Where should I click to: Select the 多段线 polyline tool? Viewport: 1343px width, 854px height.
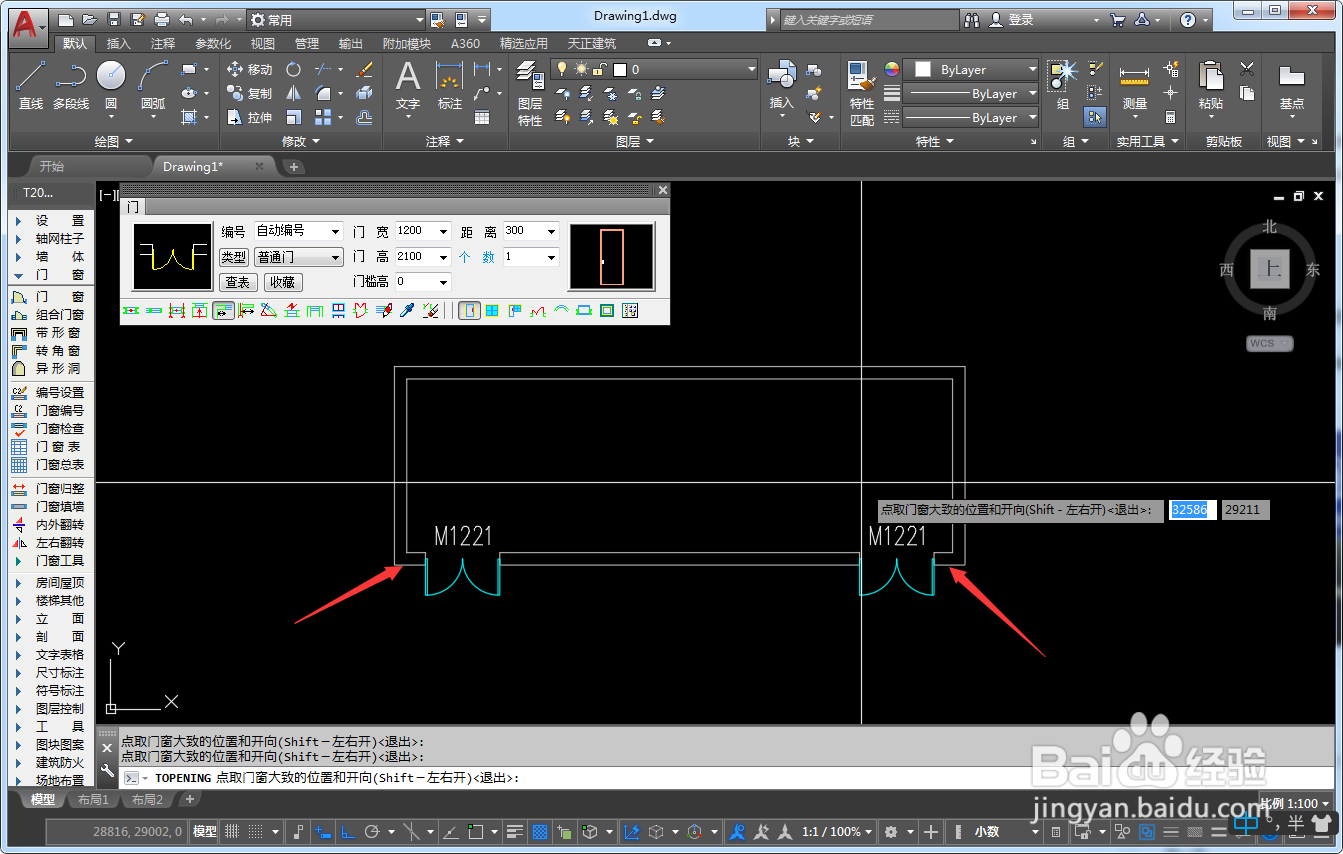tap(71, 85)
